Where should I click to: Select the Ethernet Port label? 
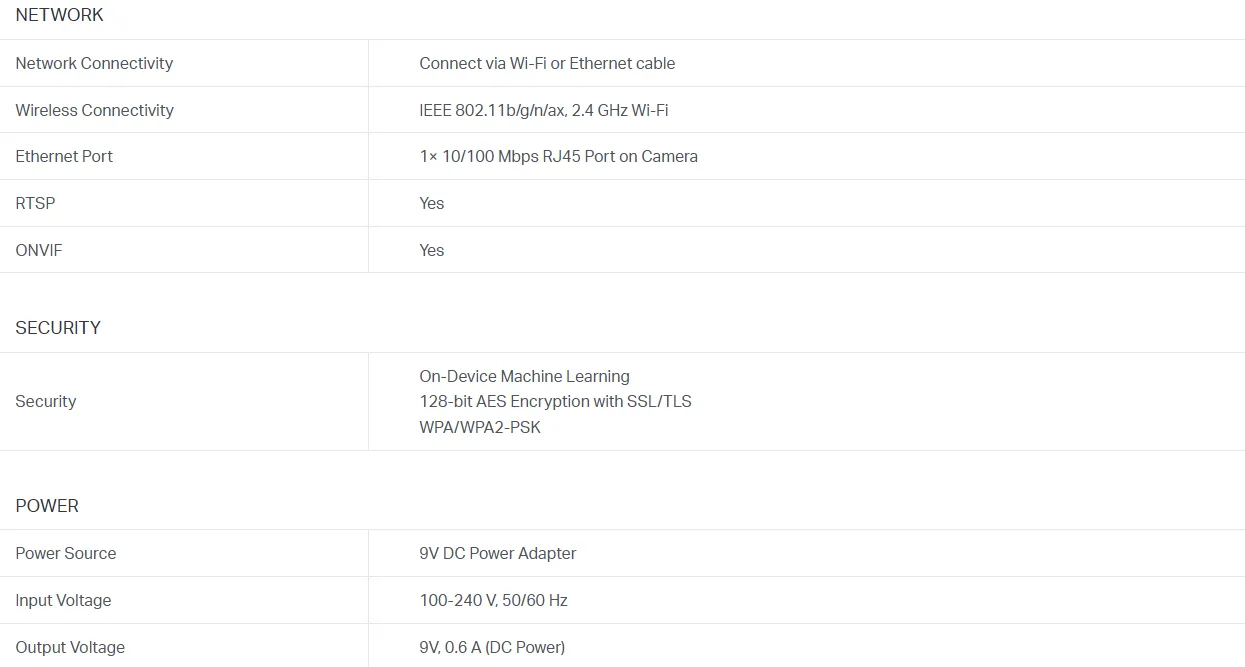click(64, 156)
